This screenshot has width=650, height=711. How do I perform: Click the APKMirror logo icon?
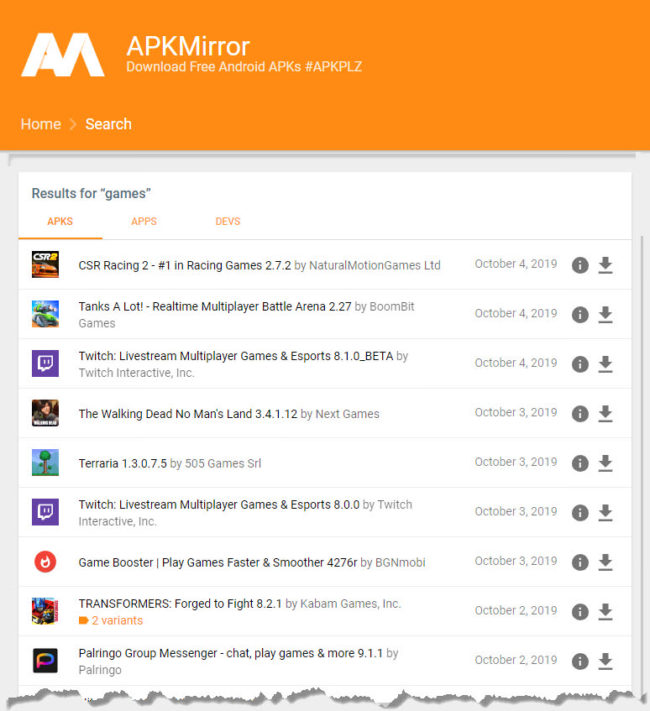pyautogui.click(x=63, y=55)
